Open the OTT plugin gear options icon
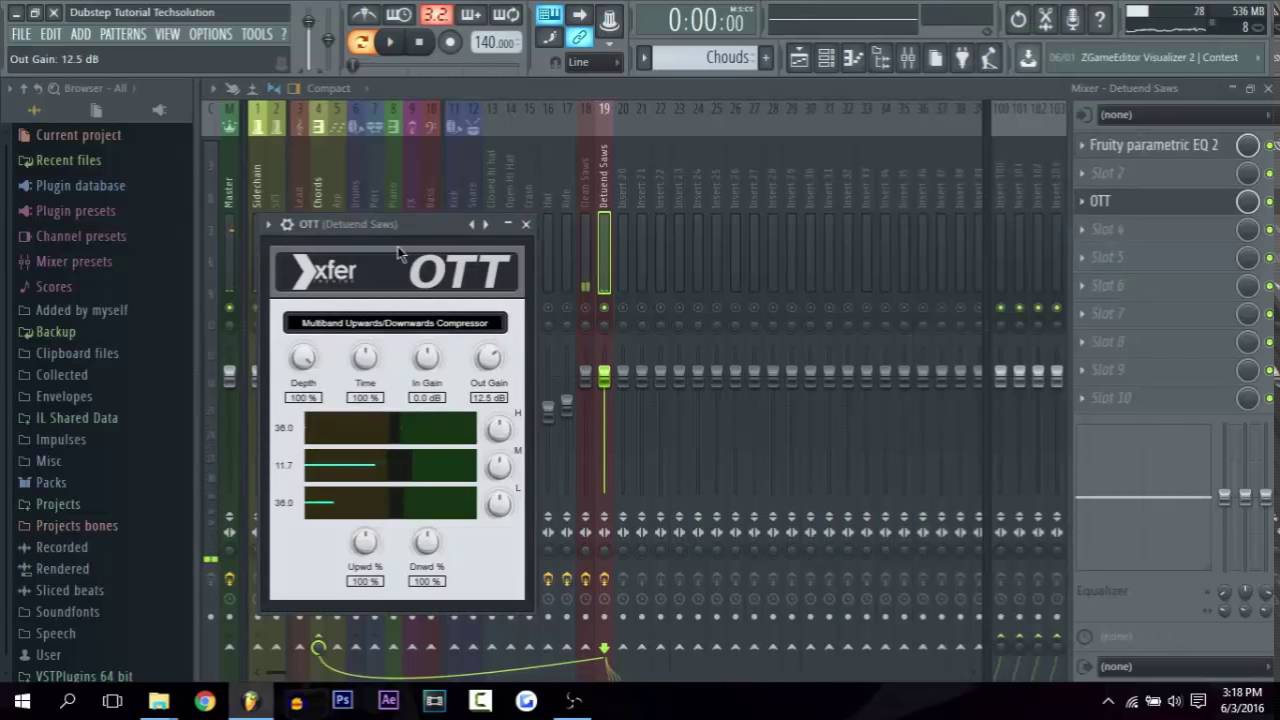 tap(287, 224)
